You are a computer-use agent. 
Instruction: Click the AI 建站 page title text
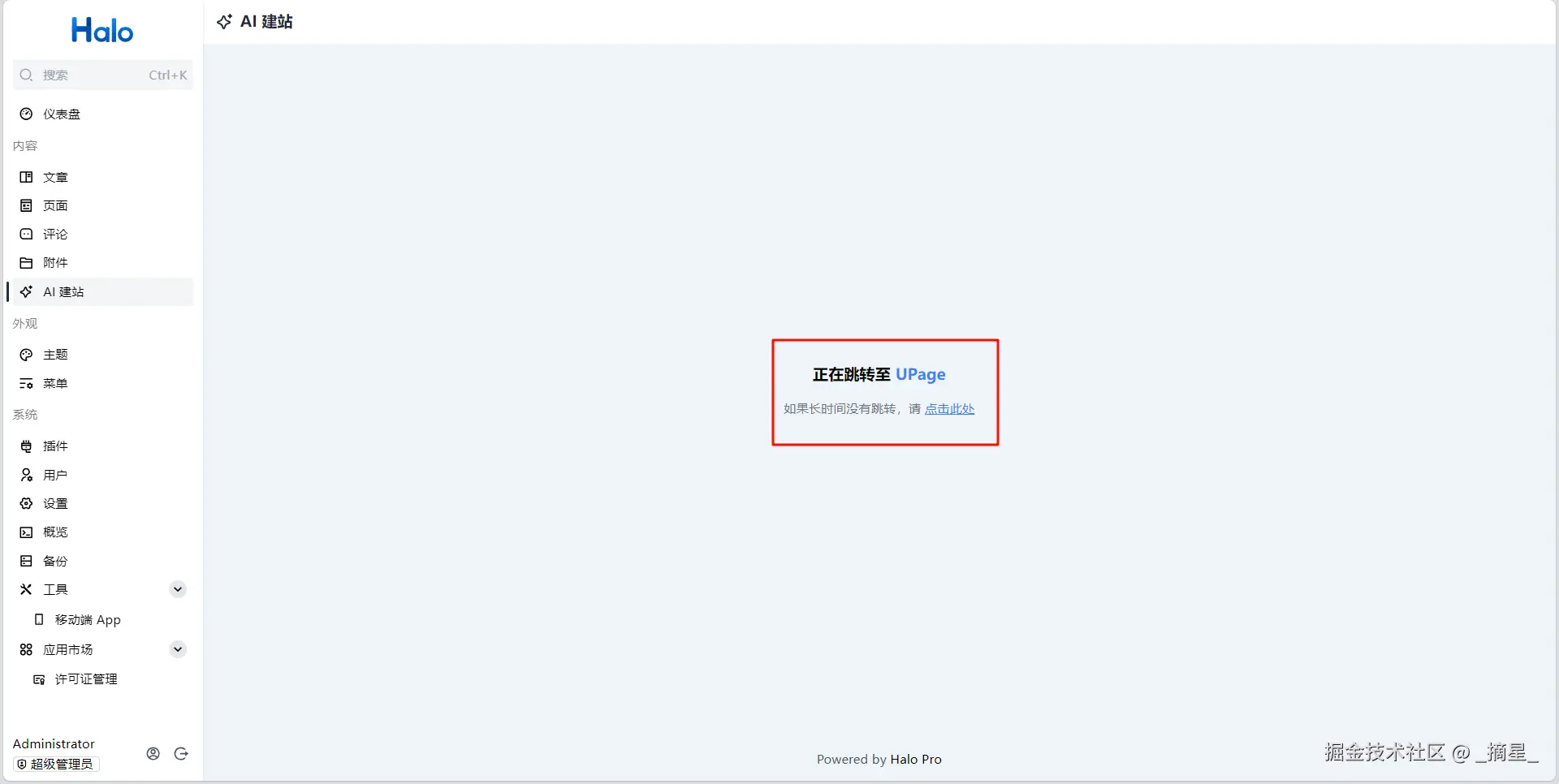[266, 22]
